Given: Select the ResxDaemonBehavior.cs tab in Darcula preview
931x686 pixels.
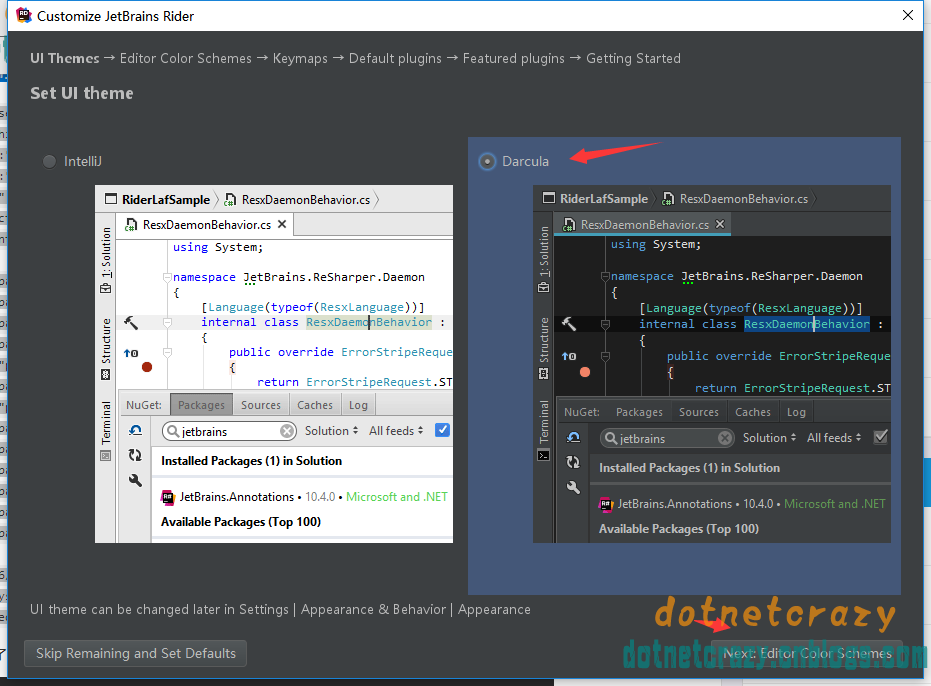Looking at the screenshot, I should [x=644, y=225].
